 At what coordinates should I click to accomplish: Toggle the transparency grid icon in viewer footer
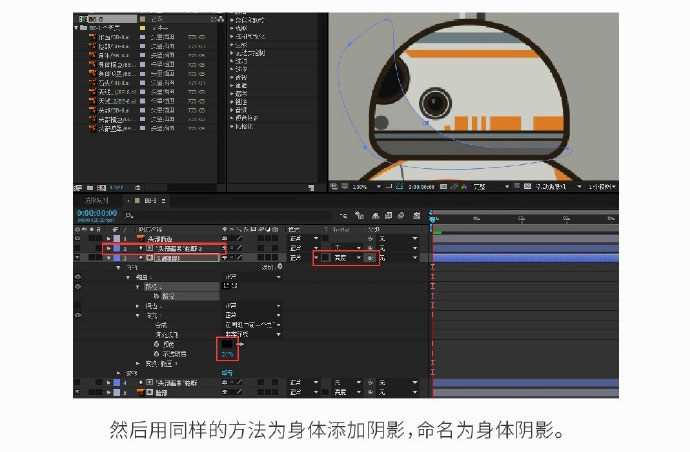point(527,187)
